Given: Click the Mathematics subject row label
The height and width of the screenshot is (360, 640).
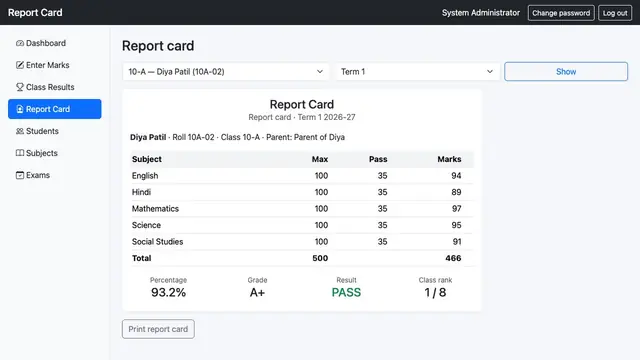Looking at the screenshot, I should coord(155,209).
